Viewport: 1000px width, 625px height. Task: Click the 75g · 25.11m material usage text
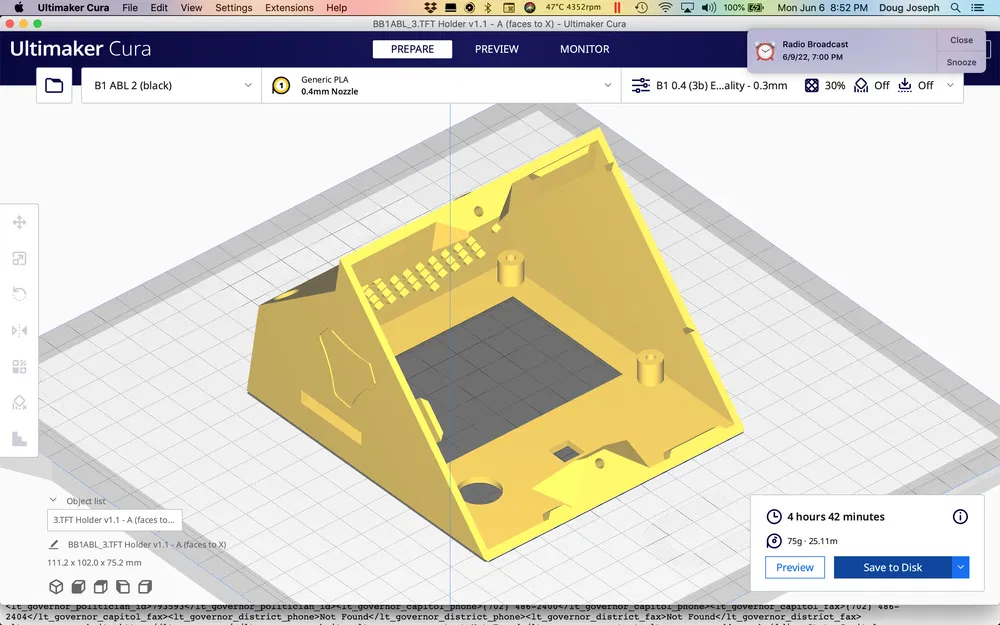click(x=812, y=541)
